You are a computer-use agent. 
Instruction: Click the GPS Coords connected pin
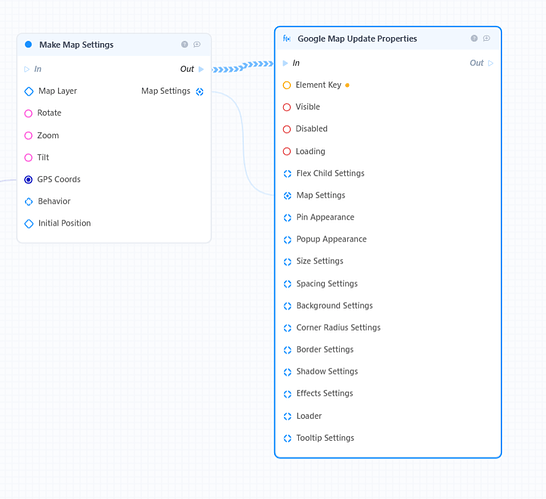(x=28, y=180)
